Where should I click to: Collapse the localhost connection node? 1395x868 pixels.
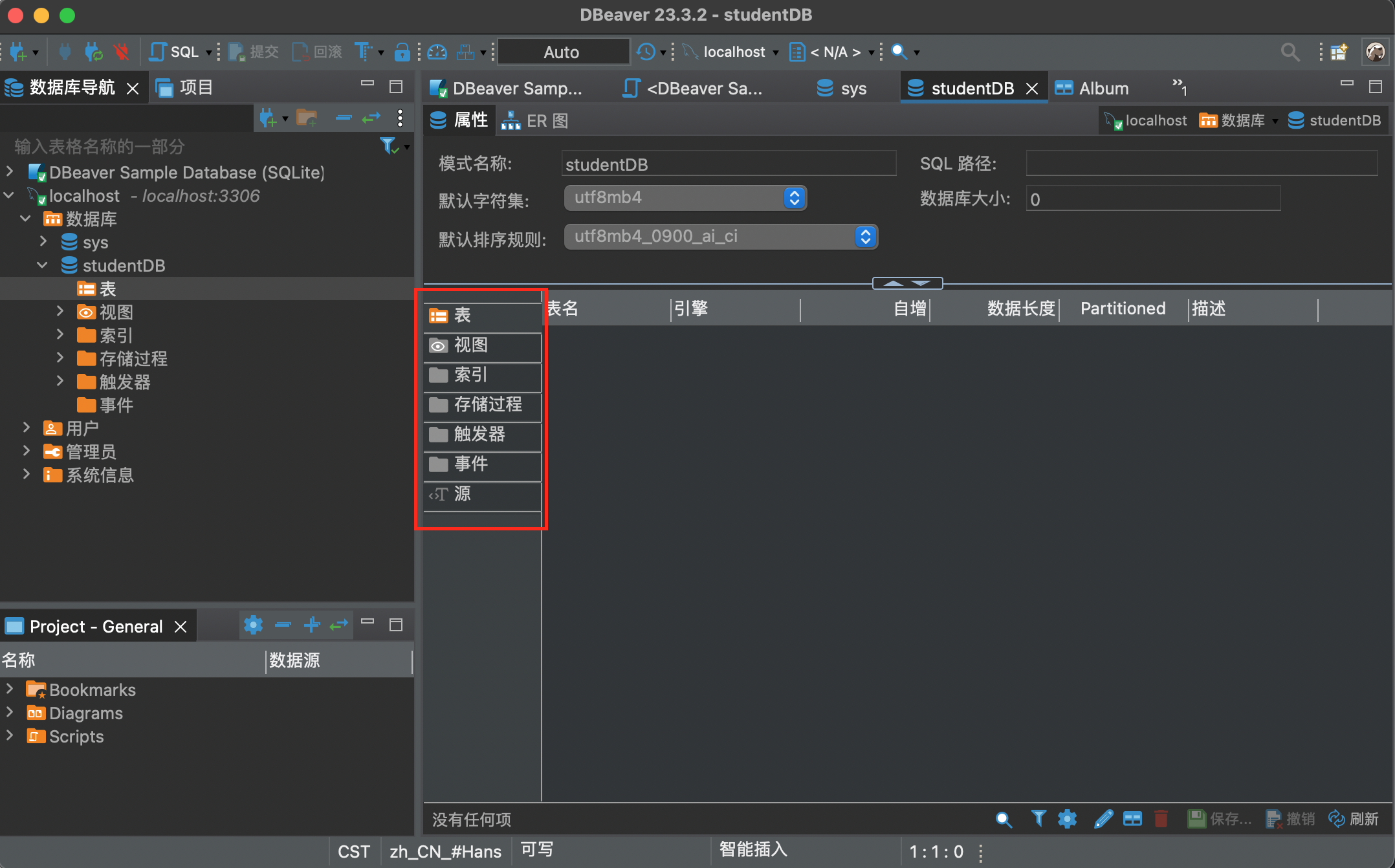click(10, 195)
